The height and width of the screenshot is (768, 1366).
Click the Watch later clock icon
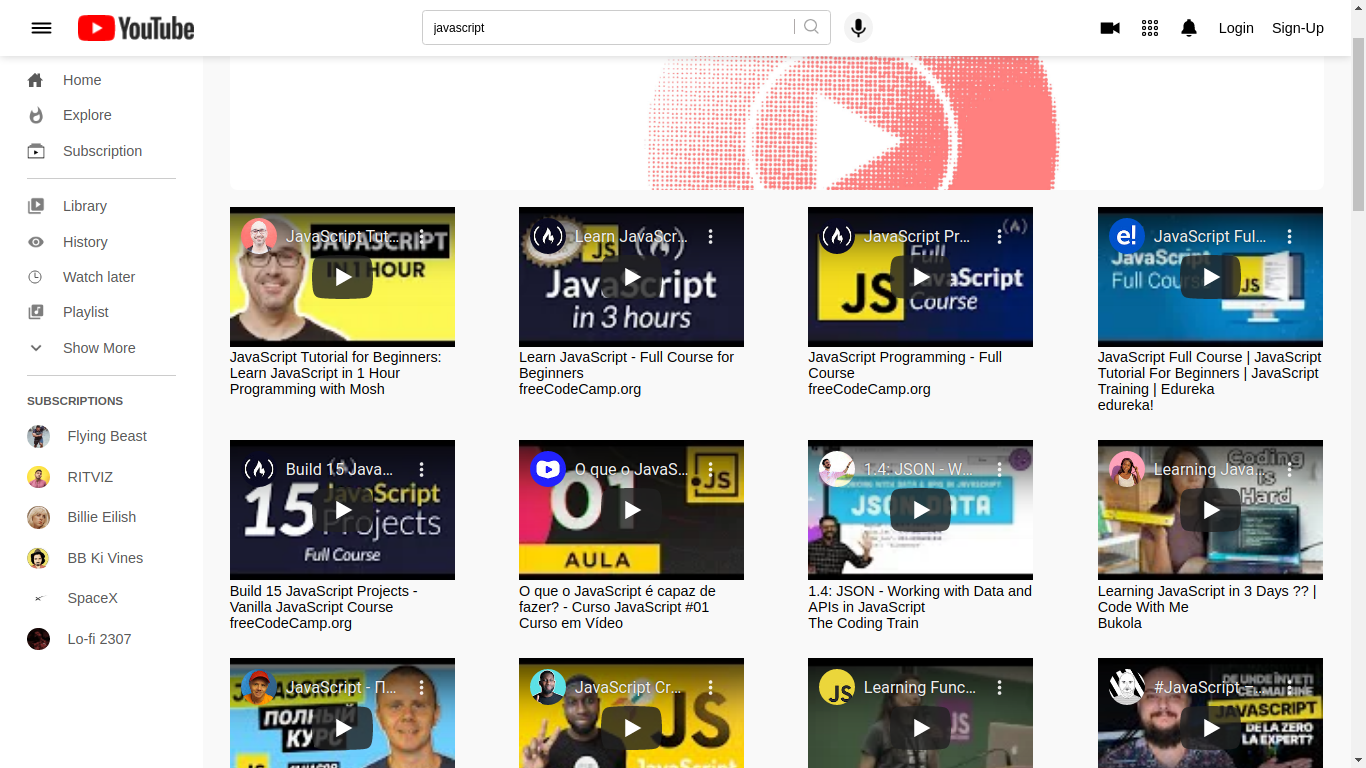[x=36, y=277]
